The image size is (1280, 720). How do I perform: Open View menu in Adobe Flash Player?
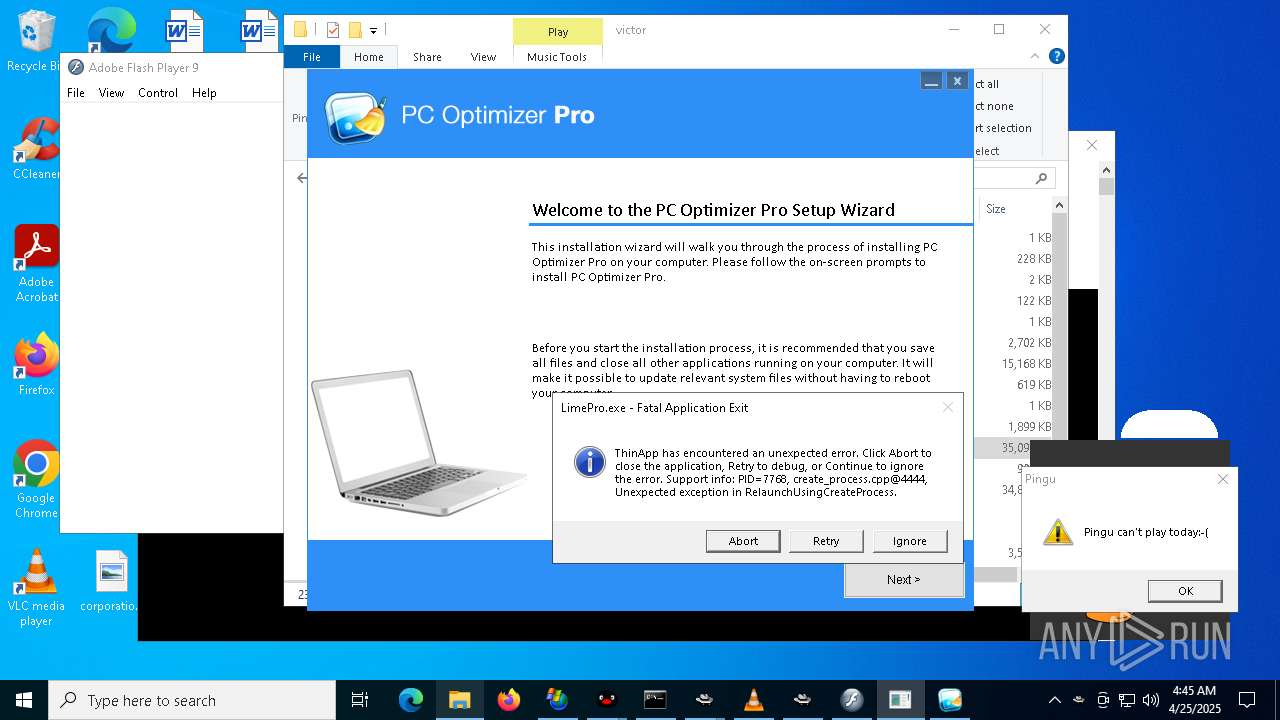111,93
